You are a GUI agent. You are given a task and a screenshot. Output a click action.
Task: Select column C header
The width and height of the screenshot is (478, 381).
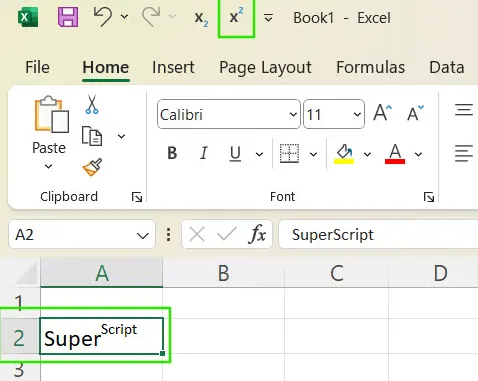(x=336, y=273)
